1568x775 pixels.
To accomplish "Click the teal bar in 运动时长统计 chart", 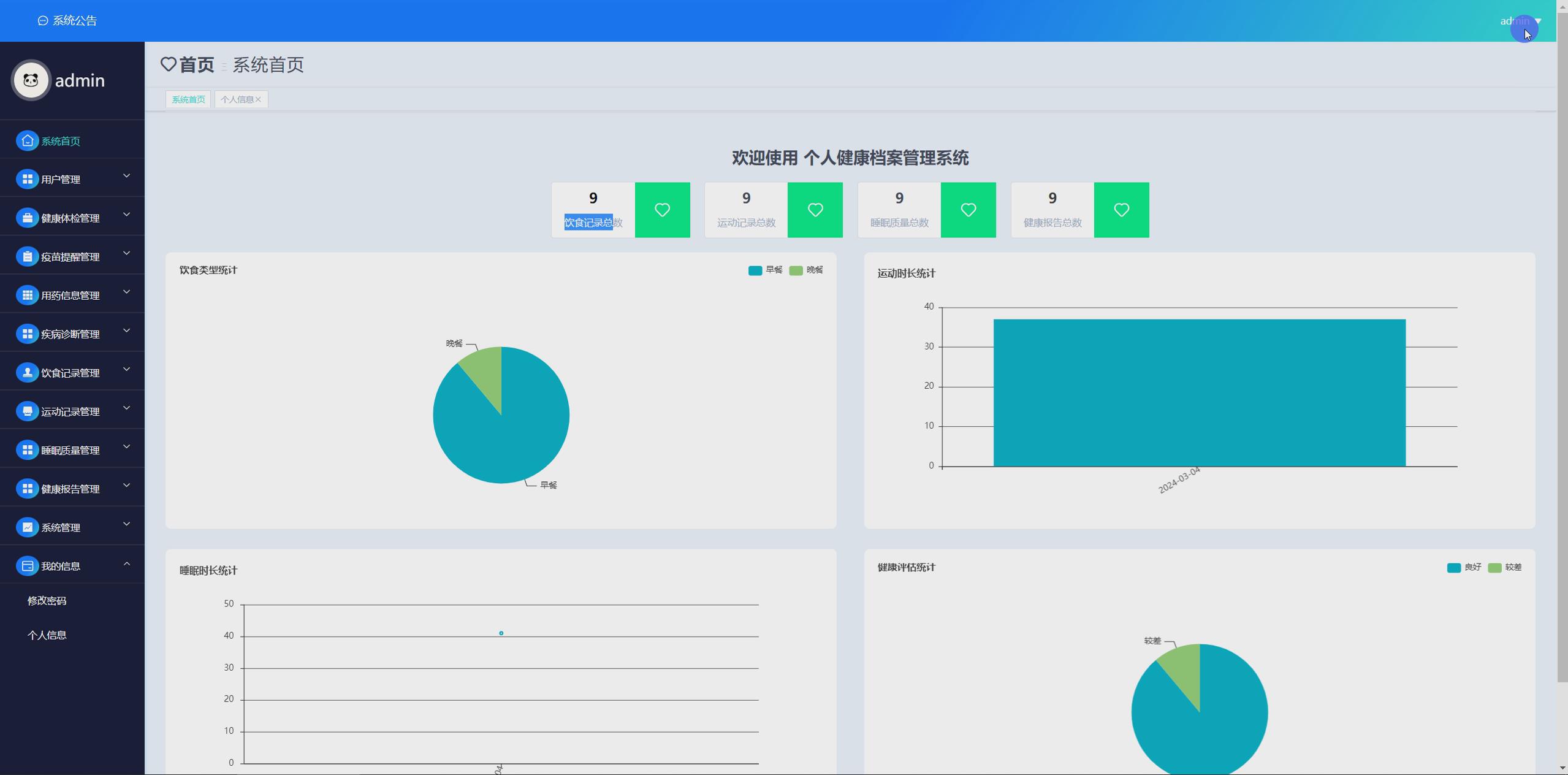I will (x=1199, y=392).
